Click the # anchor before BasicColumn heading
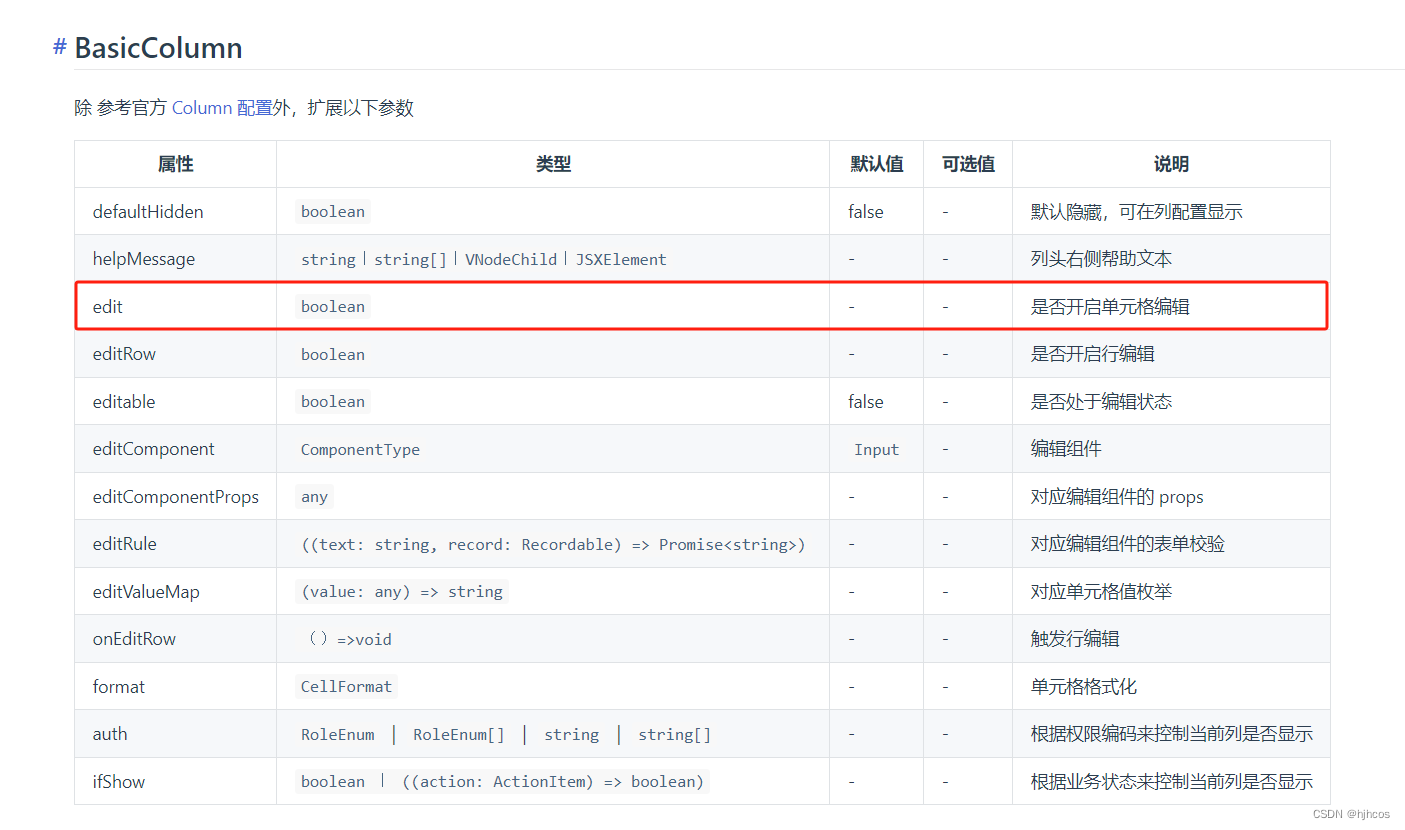The image size is (1405, 830). click(60, 46)
